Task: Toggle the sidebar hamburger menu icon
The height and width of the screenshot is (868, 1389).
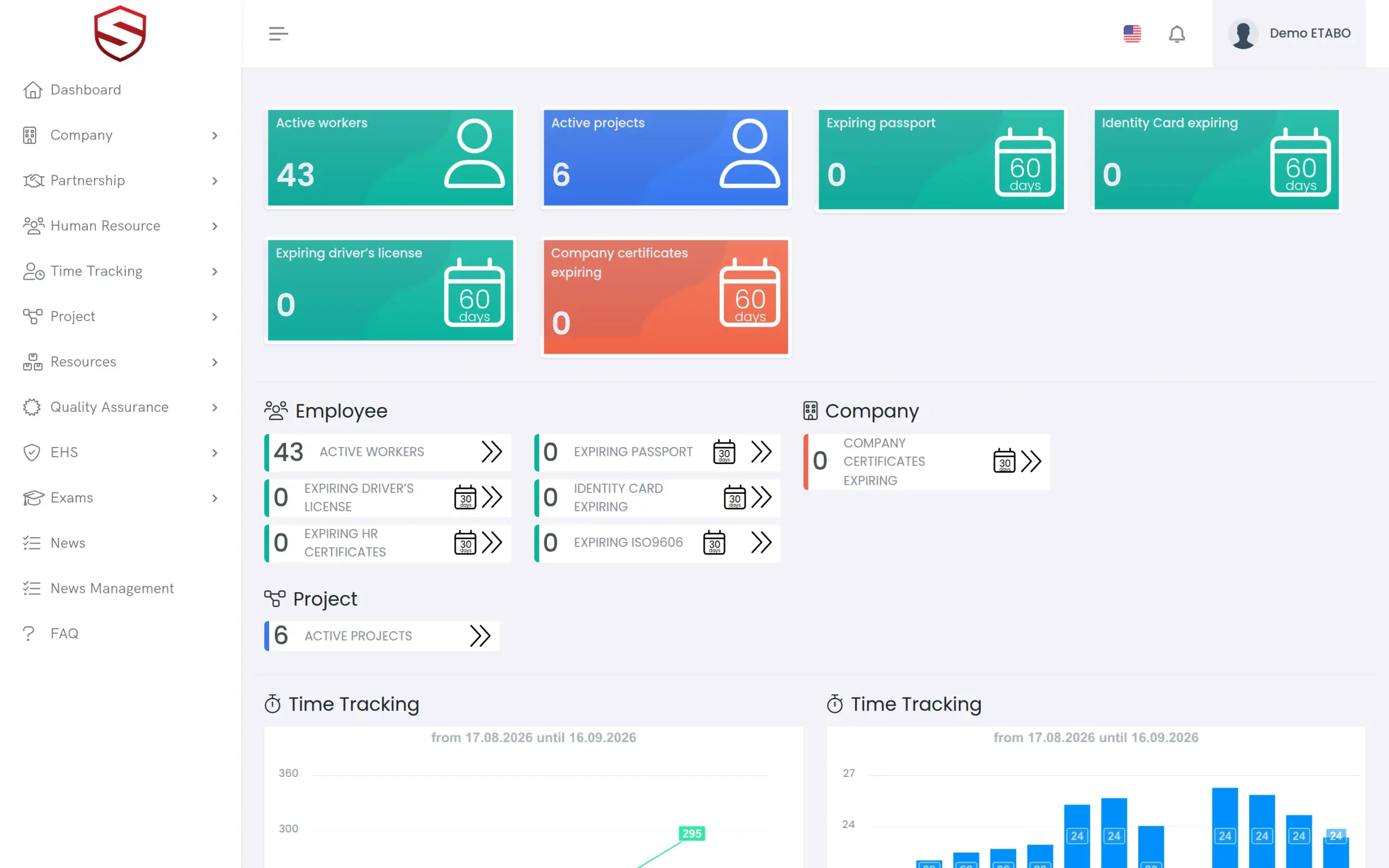Action: (x=278, y=33)
